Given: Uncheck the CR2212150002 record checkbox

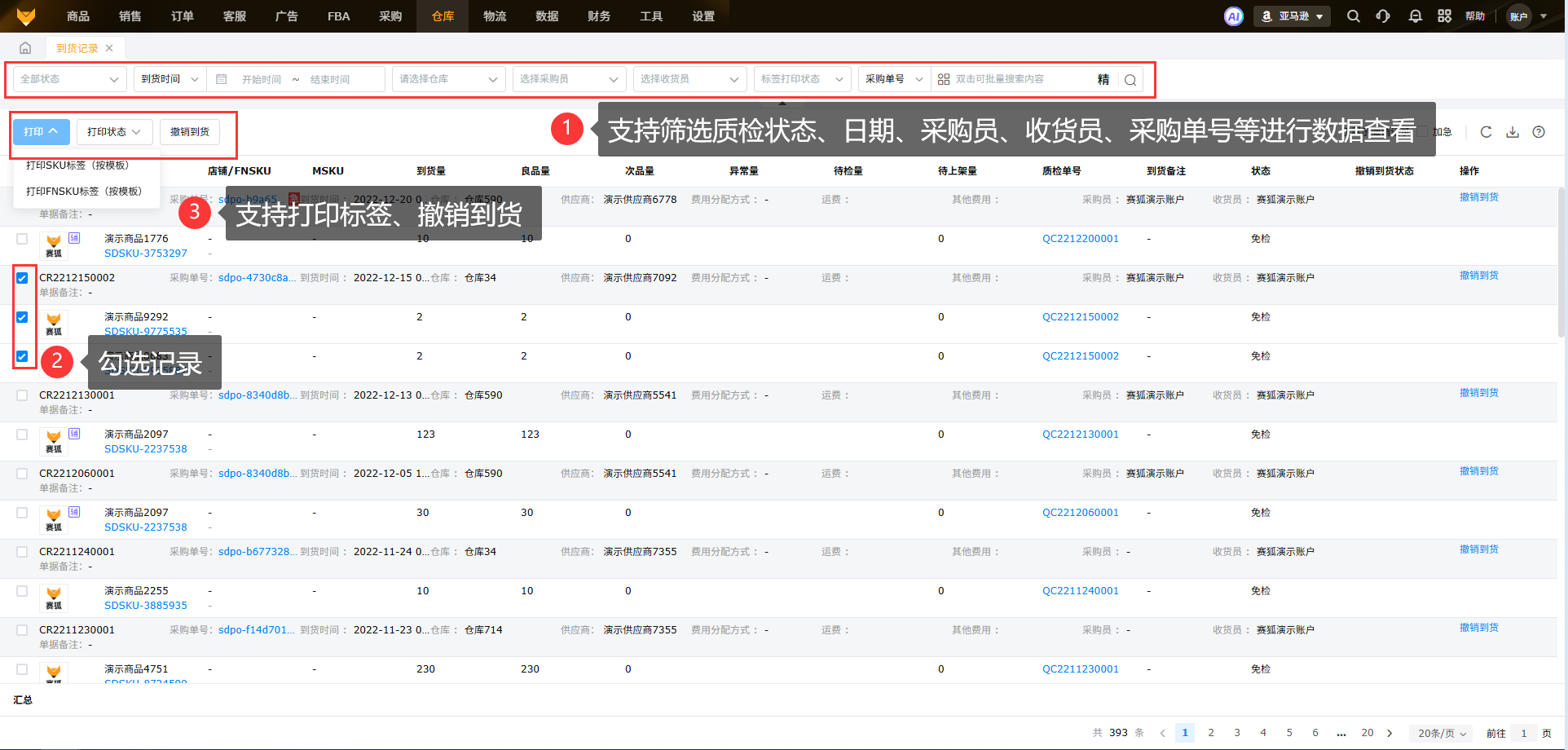Looking at the screenshot, I should (22, 278).
